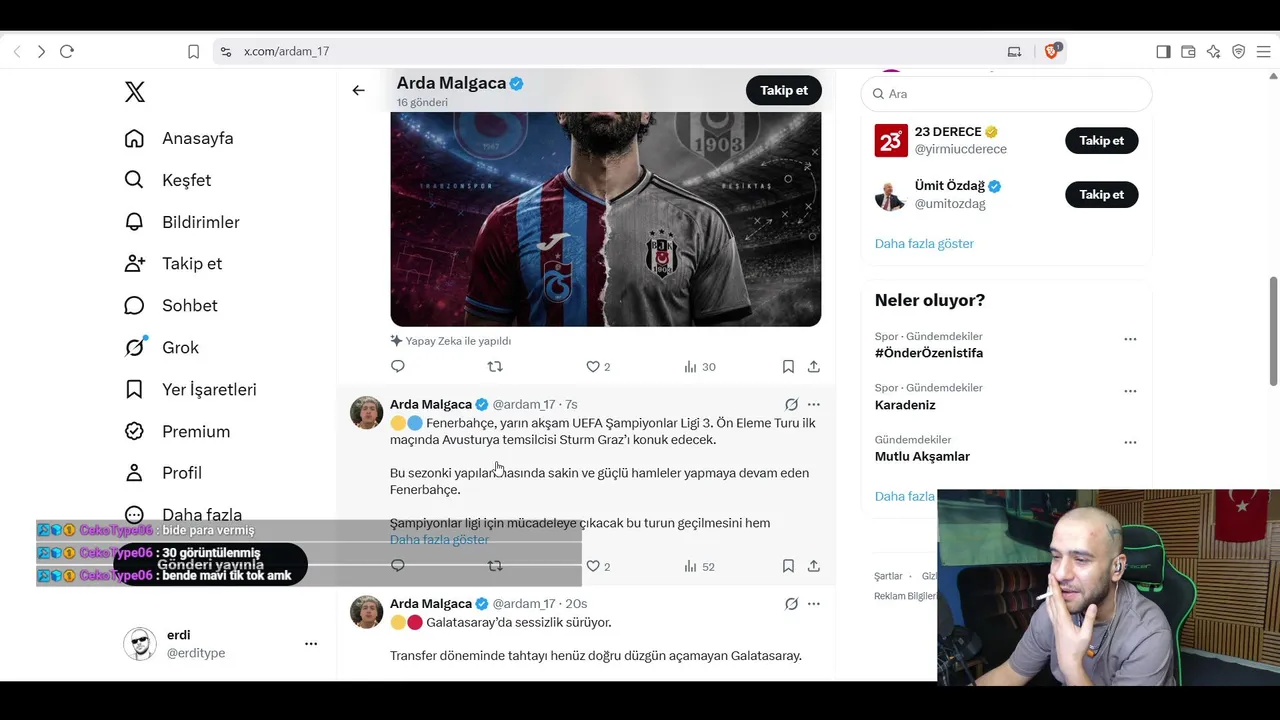Bookmark the Trabzonspor Beşiktaş image post
1280x720 pixels.
pyautogui.click(x=788, y=367)
